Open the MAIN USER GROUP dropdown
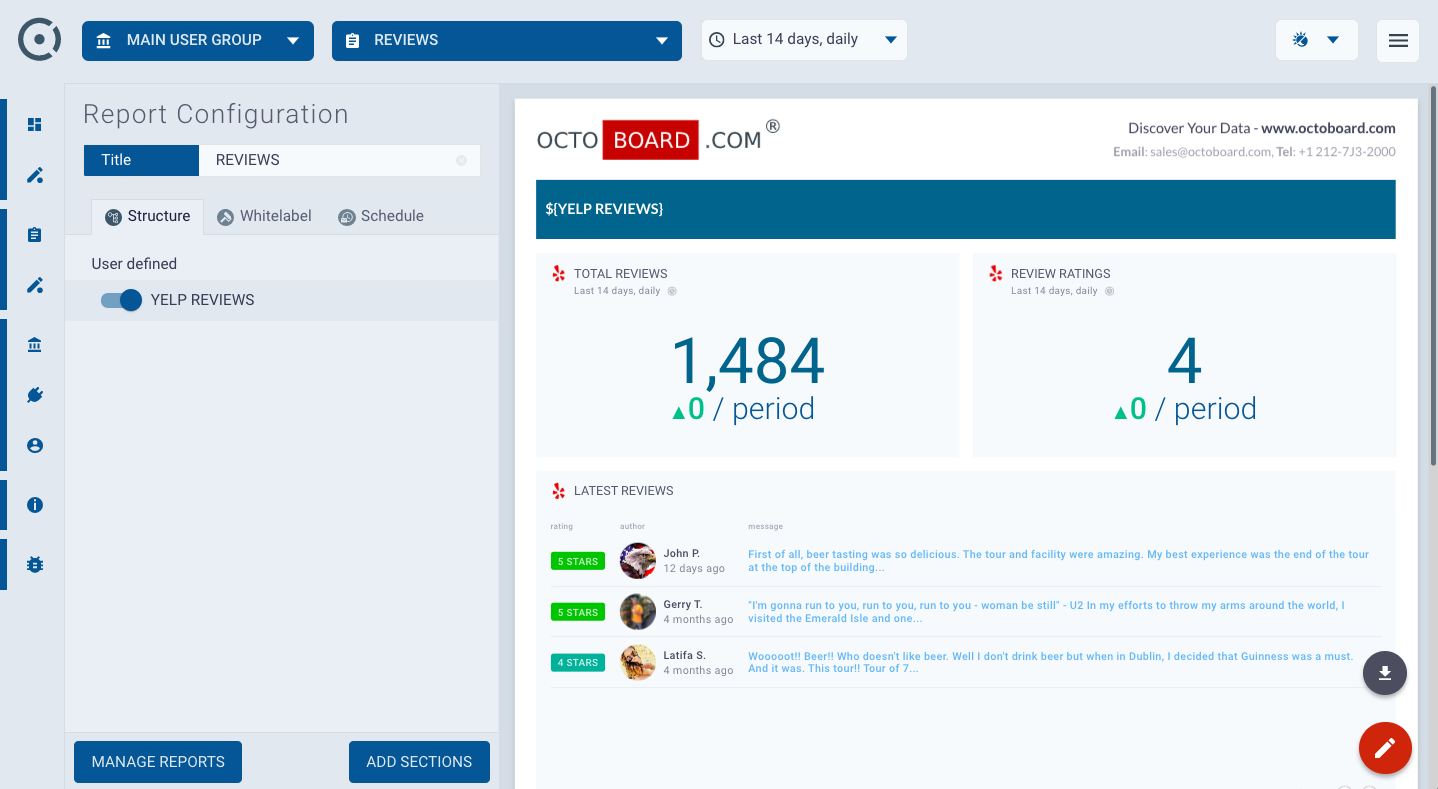 click(x=198, y=41)
